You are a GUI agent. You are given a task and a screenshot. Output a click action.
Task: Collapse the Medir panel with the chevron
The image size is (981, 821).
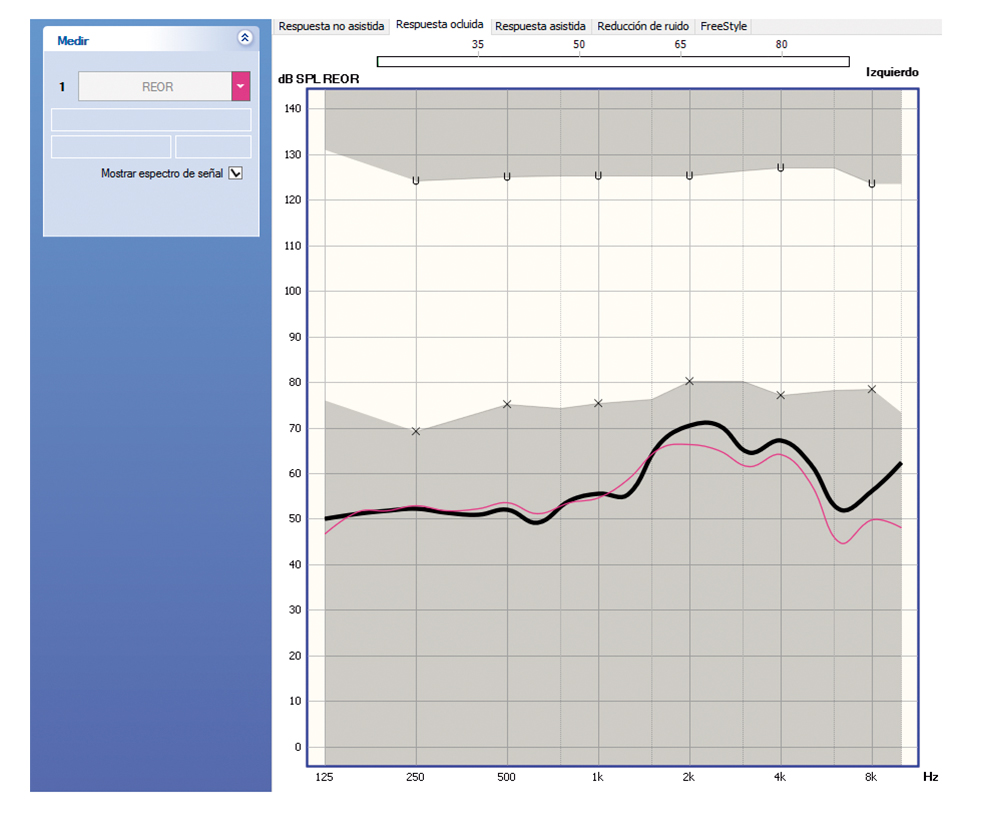(245, 38)
